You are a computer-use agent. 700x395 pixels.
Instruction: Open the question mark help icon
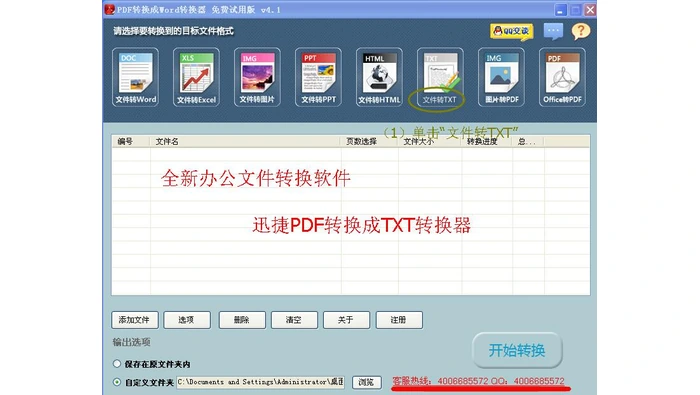tap(581, 31)
